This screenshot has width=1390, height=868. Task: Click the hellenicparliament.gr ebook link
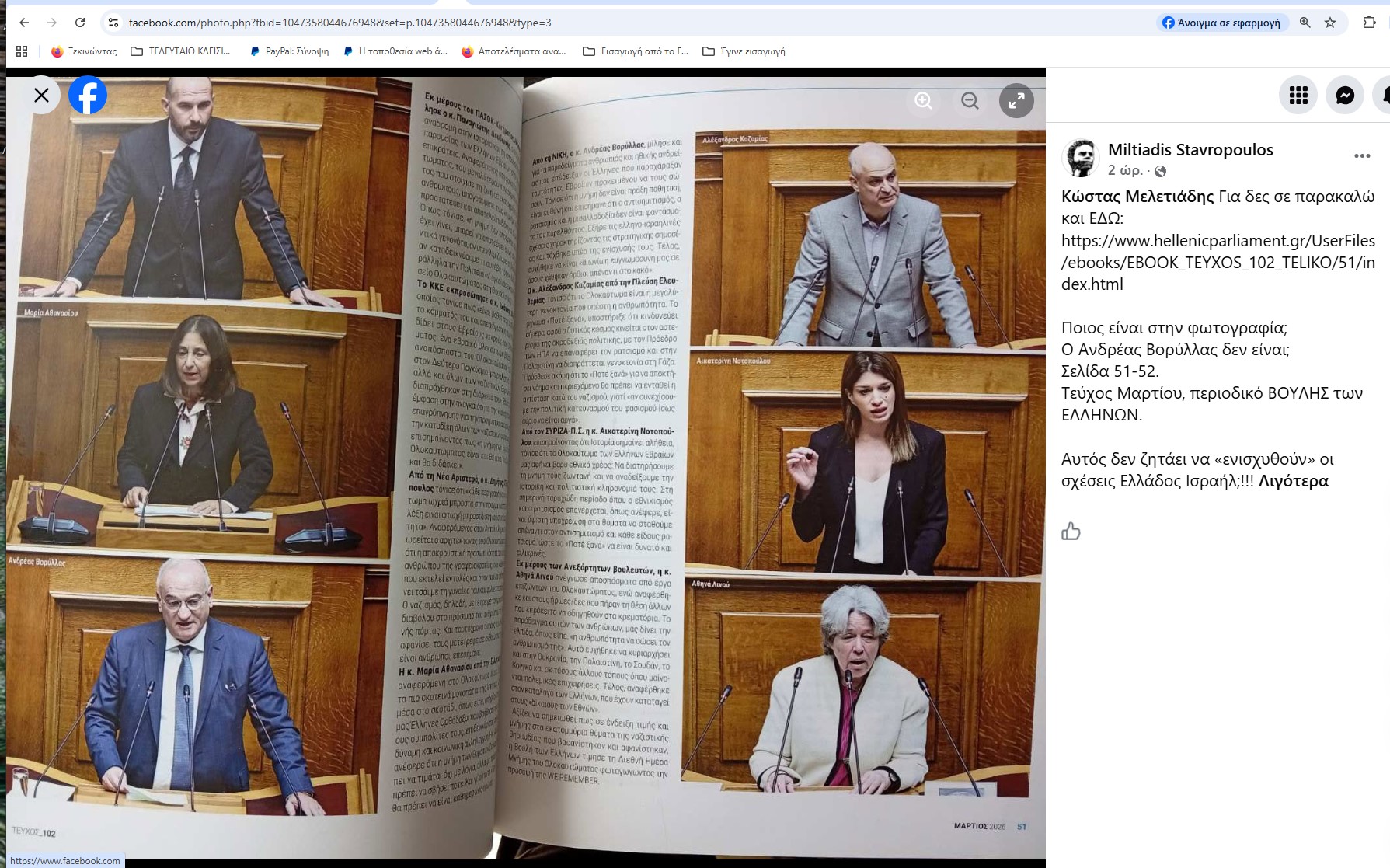[1218, 262]
